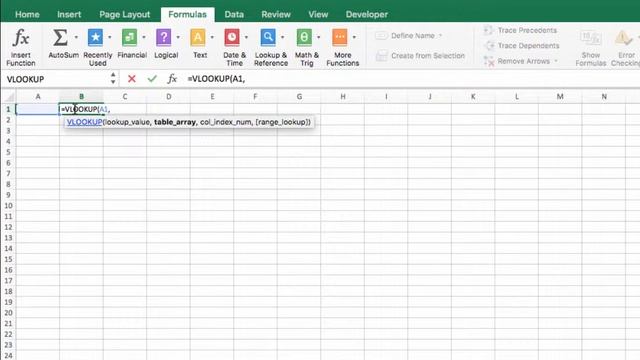Select row 10 header
Screen dimensions: 640x360
click(x=8, y=206)
